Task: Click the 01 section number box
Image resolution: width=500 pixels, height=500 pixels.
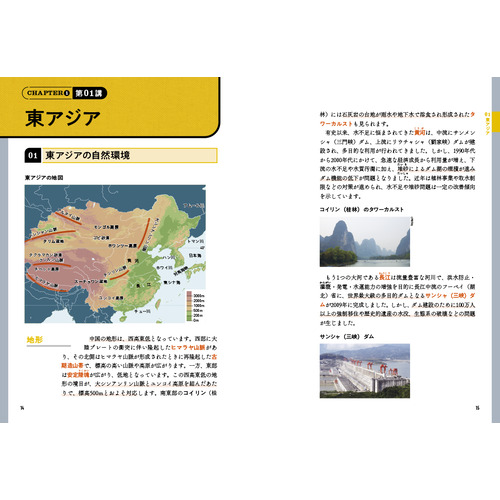Action: 33,155
